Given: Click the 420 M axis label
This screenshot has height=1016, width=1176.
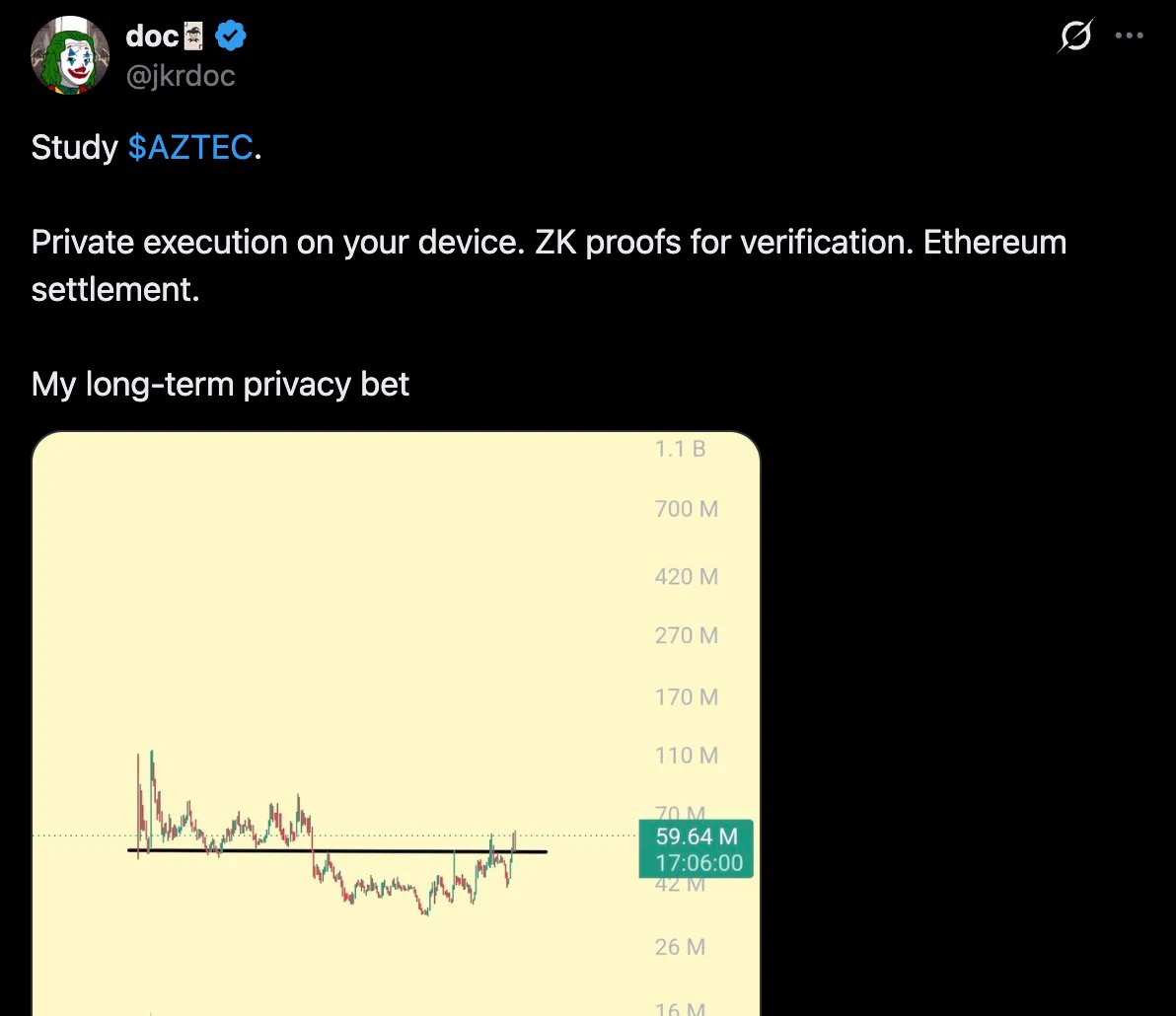Looking at the screenshot, I should coord(687,576).
